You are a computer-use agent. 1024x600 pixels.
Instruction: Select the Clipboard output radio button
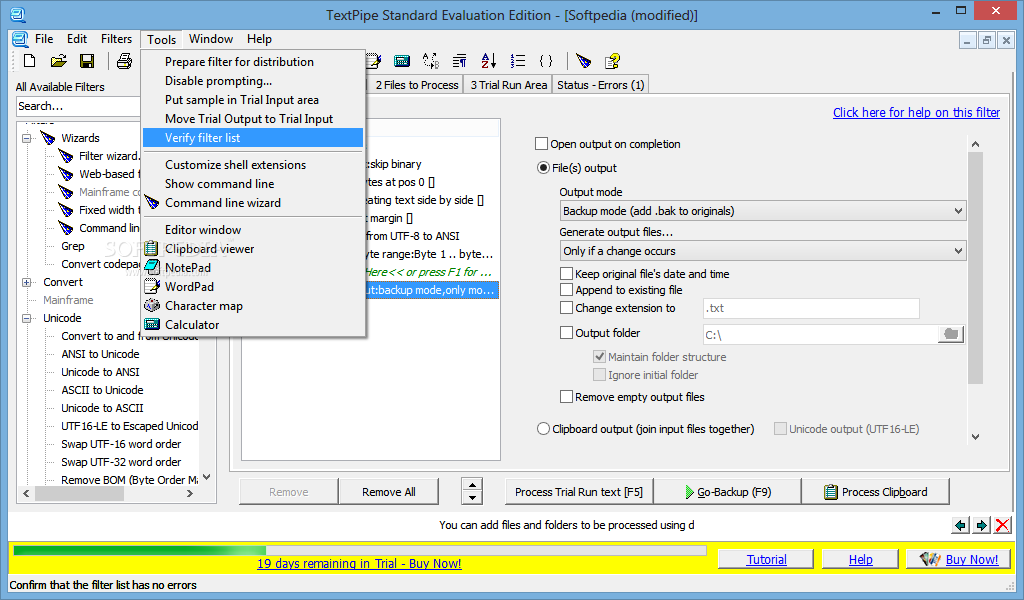543,429
